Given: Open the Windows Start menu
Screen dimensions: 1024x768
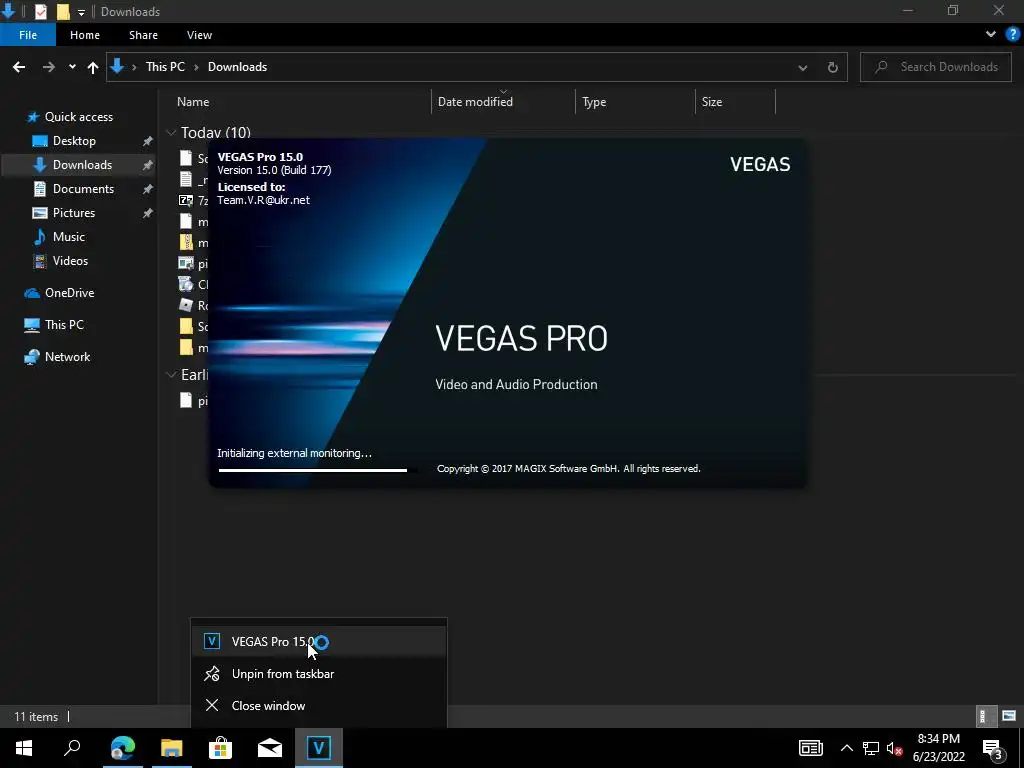Looking at the screenshot, I should point(24,748).
